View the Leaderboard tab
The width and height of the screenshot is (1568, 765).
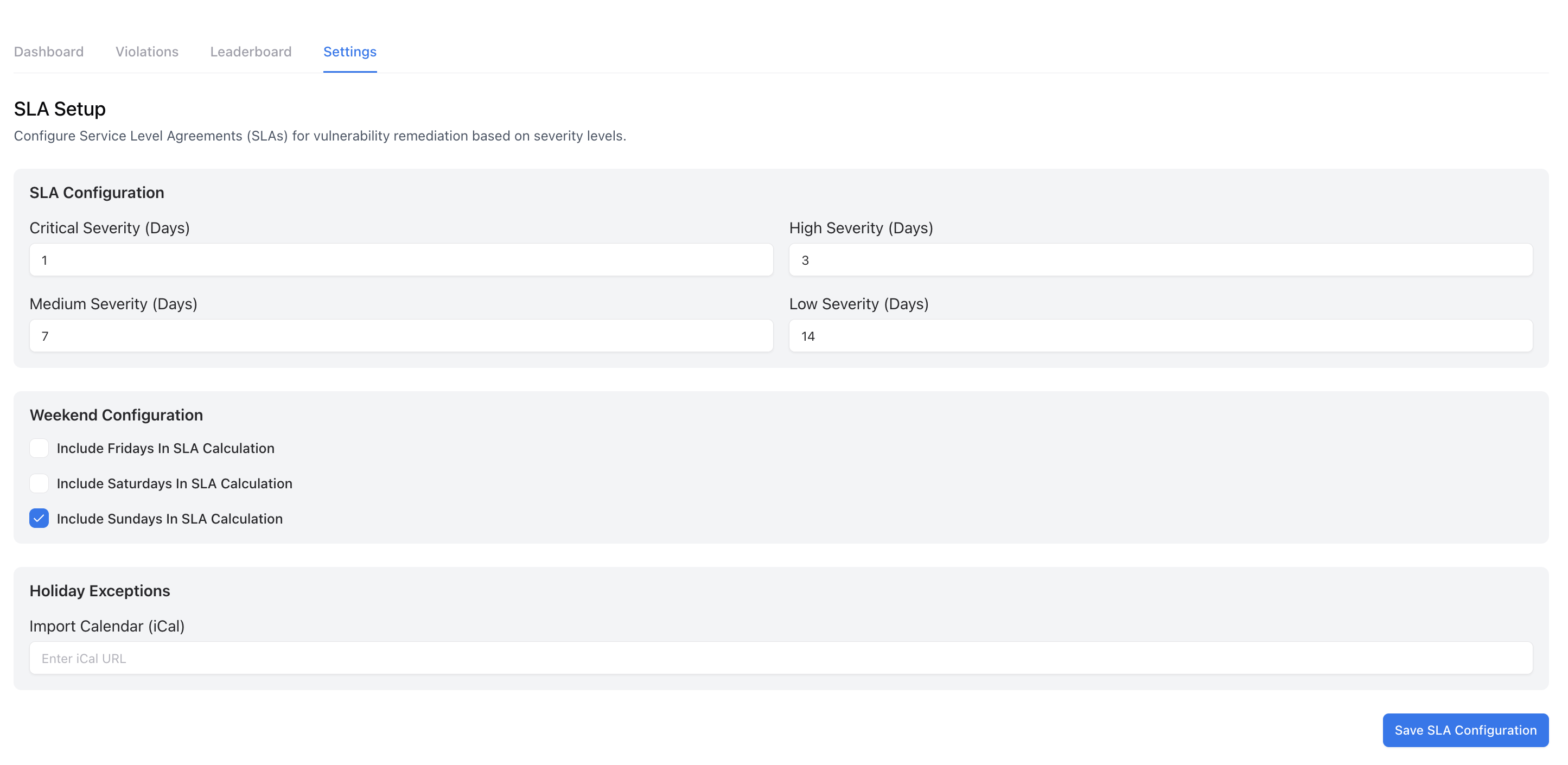pos(250,52)
